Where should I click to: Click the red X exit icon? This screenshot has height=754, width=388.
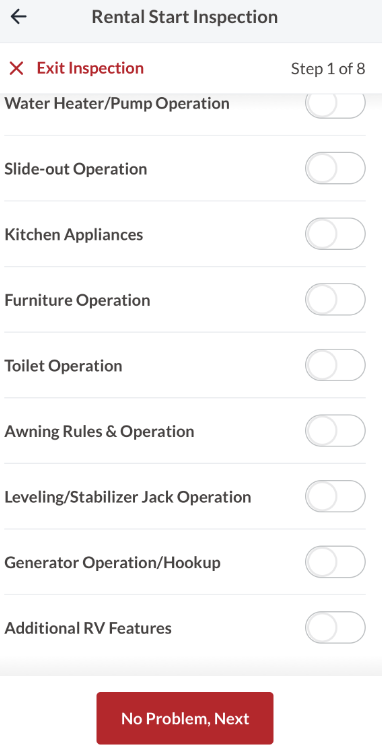tap(16, 69)
